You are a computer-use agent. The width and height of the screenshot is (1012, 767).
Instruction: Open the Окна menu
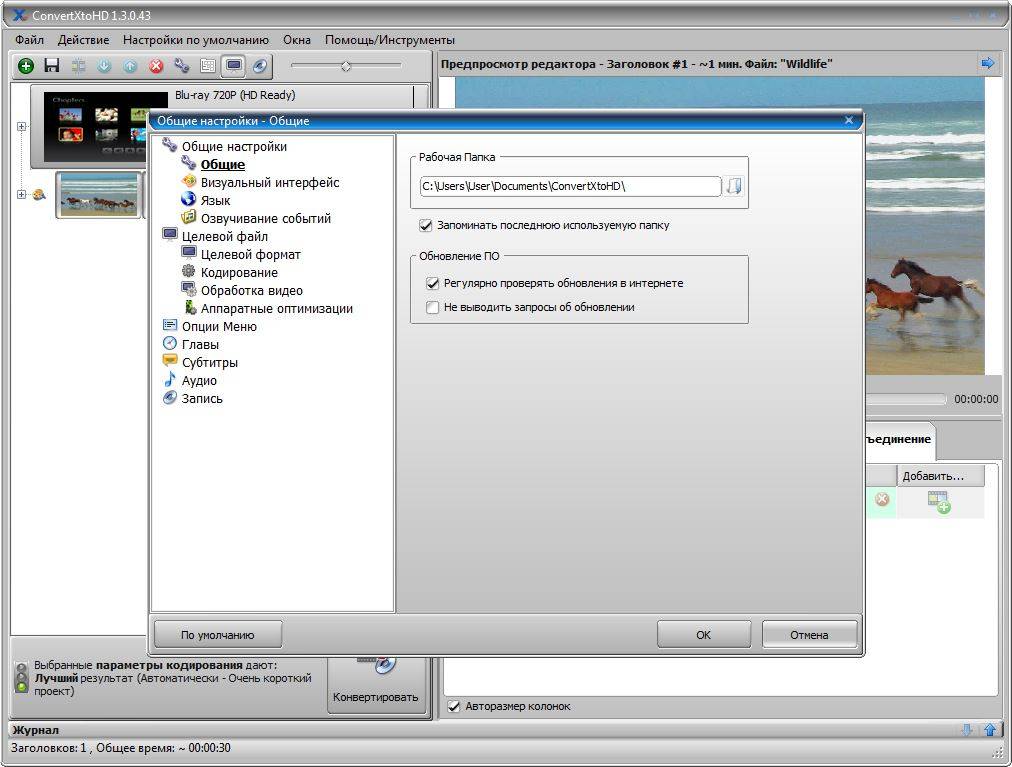click(297, 40)
